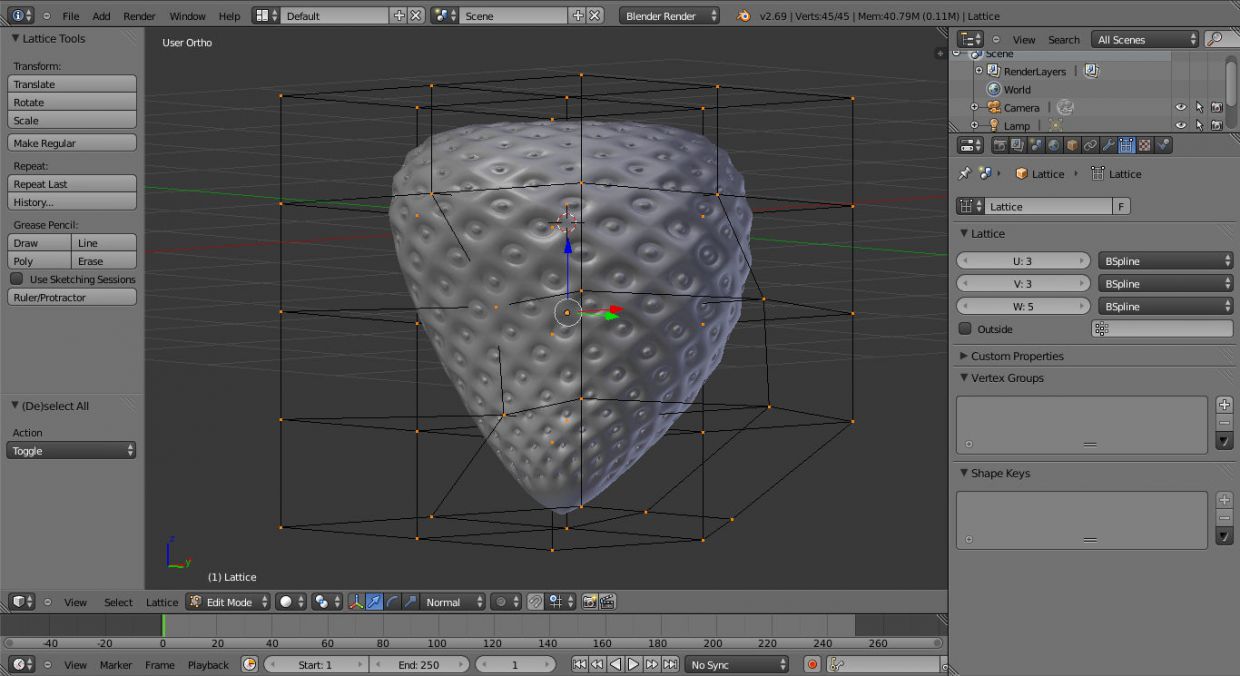Open the Window menu
Screen dimensions: 1240x676
tap(187, 16)
